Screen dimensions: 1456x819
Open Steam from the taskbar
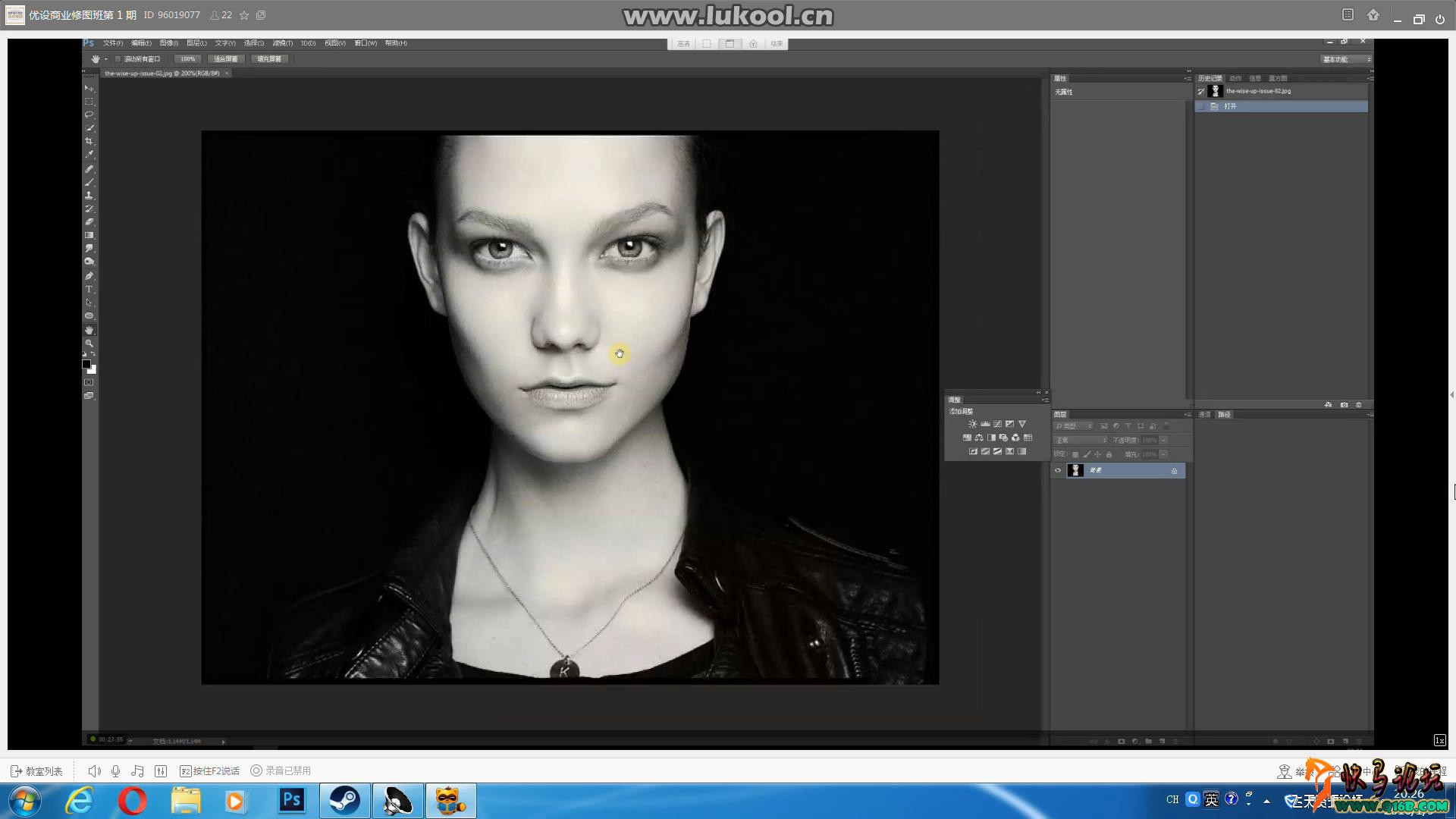(x=345, y=801)
